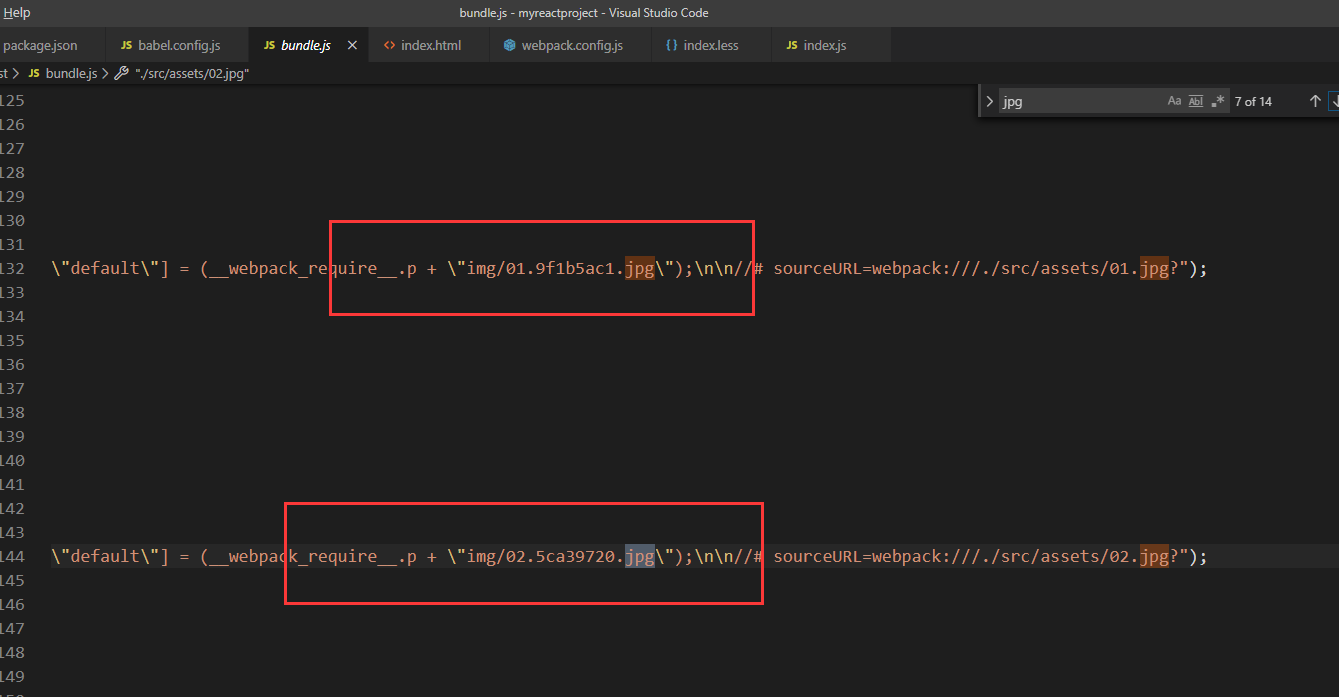Viewport: 1339px width, 697px height.
Task: Switch to the index.html tab
Action: 430,46
